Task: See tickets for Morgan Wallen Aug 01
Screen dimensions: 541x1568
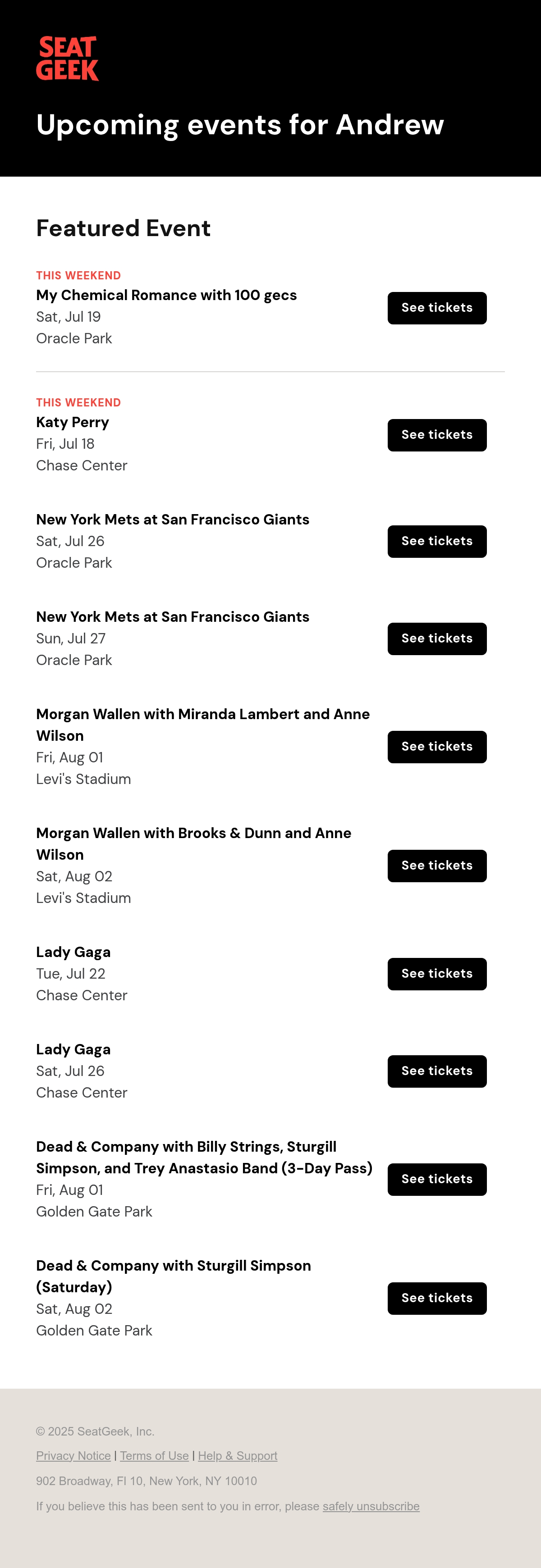Action: click(x=437, y=747)
